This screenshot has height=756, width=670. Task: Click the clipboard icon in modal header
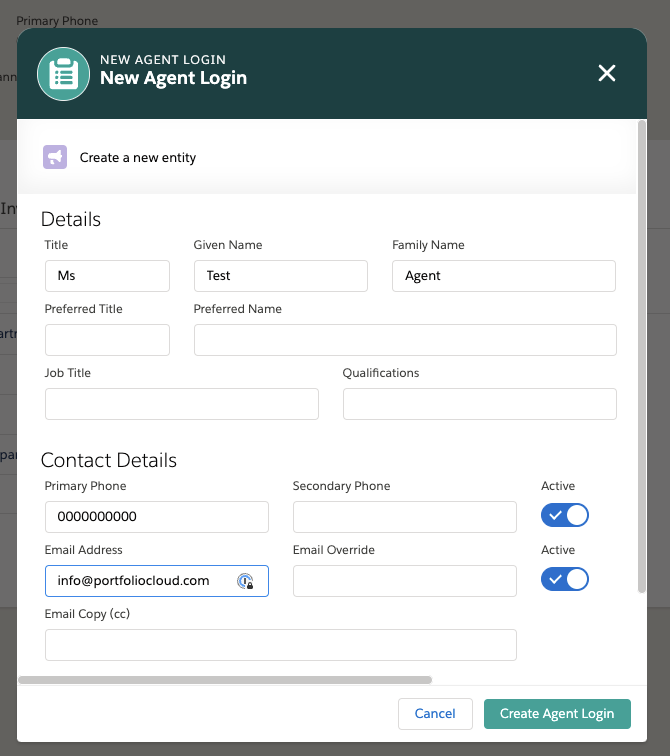click(x=64, y=74)
